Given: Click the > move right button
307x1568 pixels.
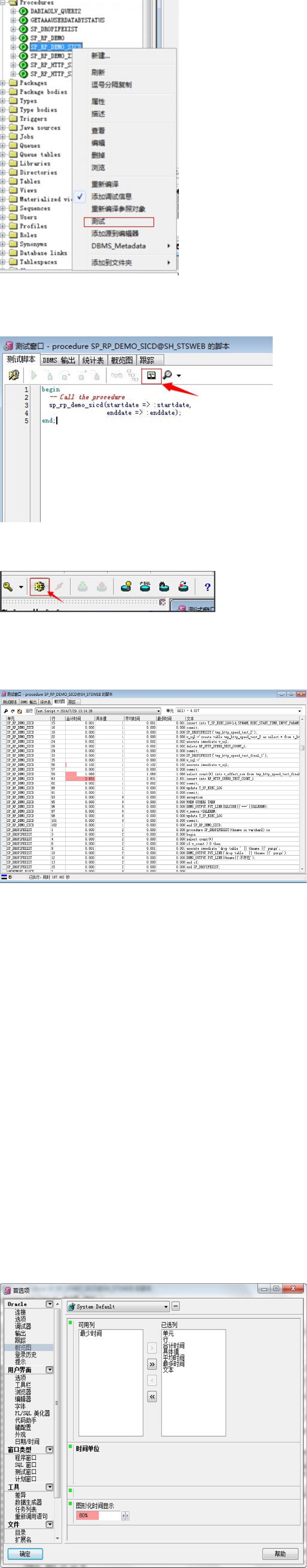Looking at the screenshot, I should click(x=152, y=1348).
